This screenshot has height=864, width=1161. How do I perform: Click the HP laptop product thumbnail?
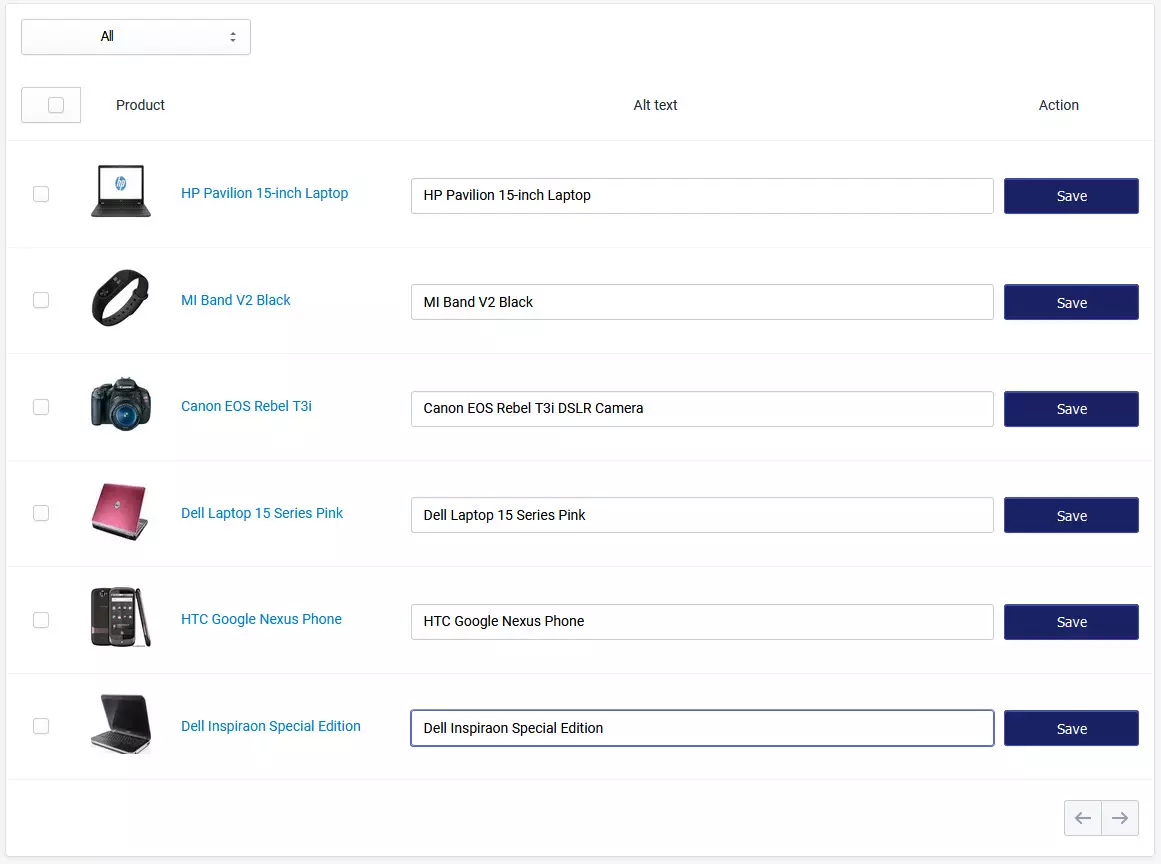pyautogui.click(x=121, y=192)
